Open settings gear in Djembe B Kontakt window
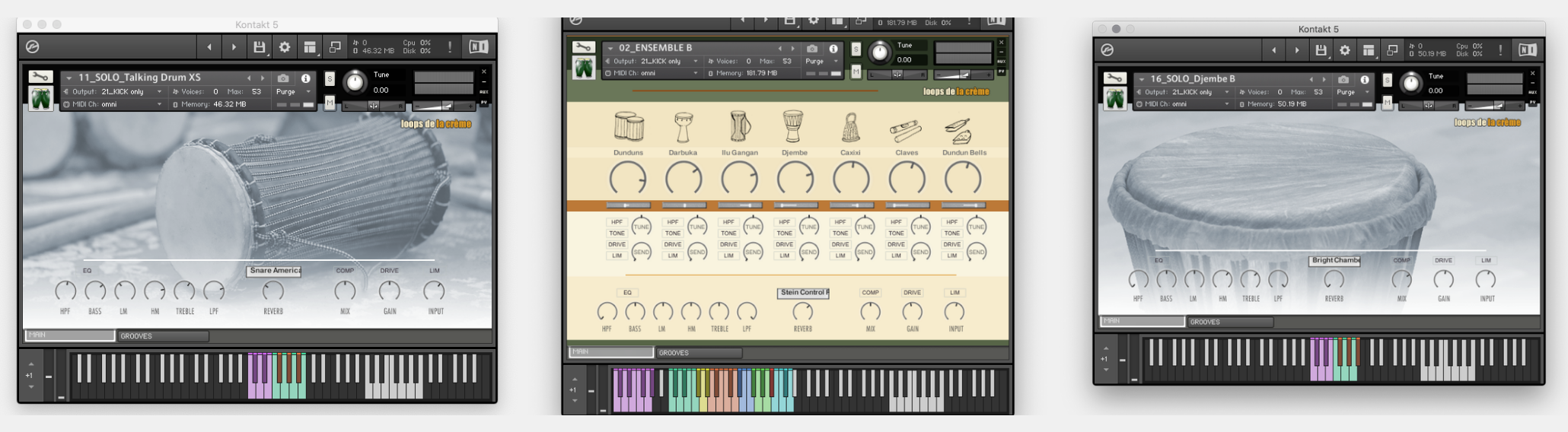Screen dimensions: 1568x432 (1344, 50)
